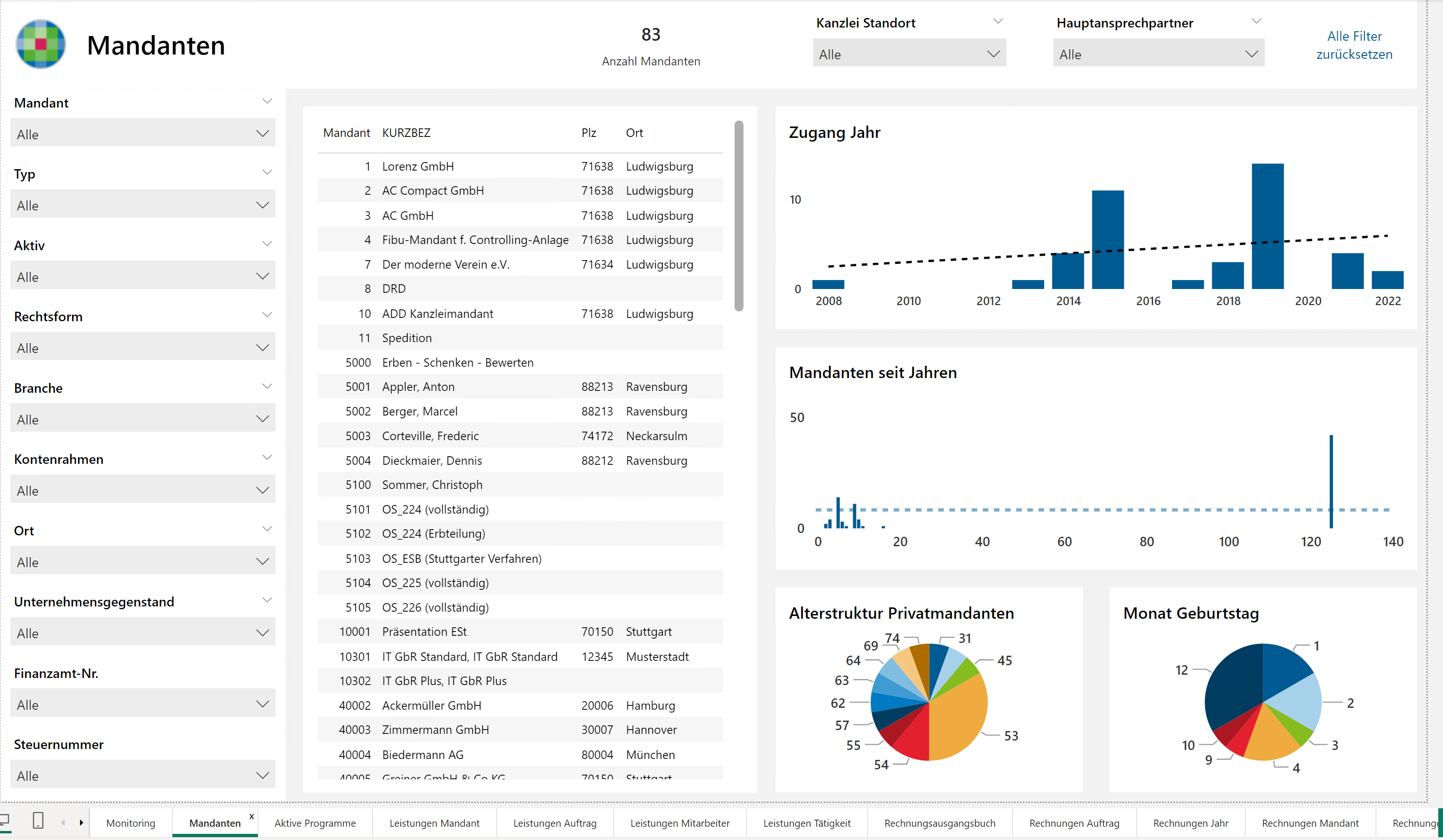This screenshot has height=840, width=1443.
Task: Sort table by KURZBEZ column header
Action: (x=406, y=133)
